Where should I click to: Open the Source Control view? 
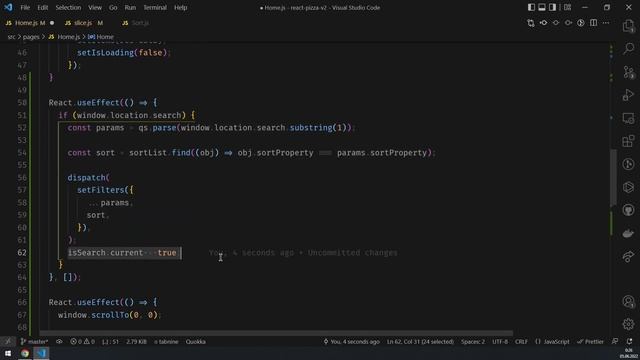tap(629, 72)
